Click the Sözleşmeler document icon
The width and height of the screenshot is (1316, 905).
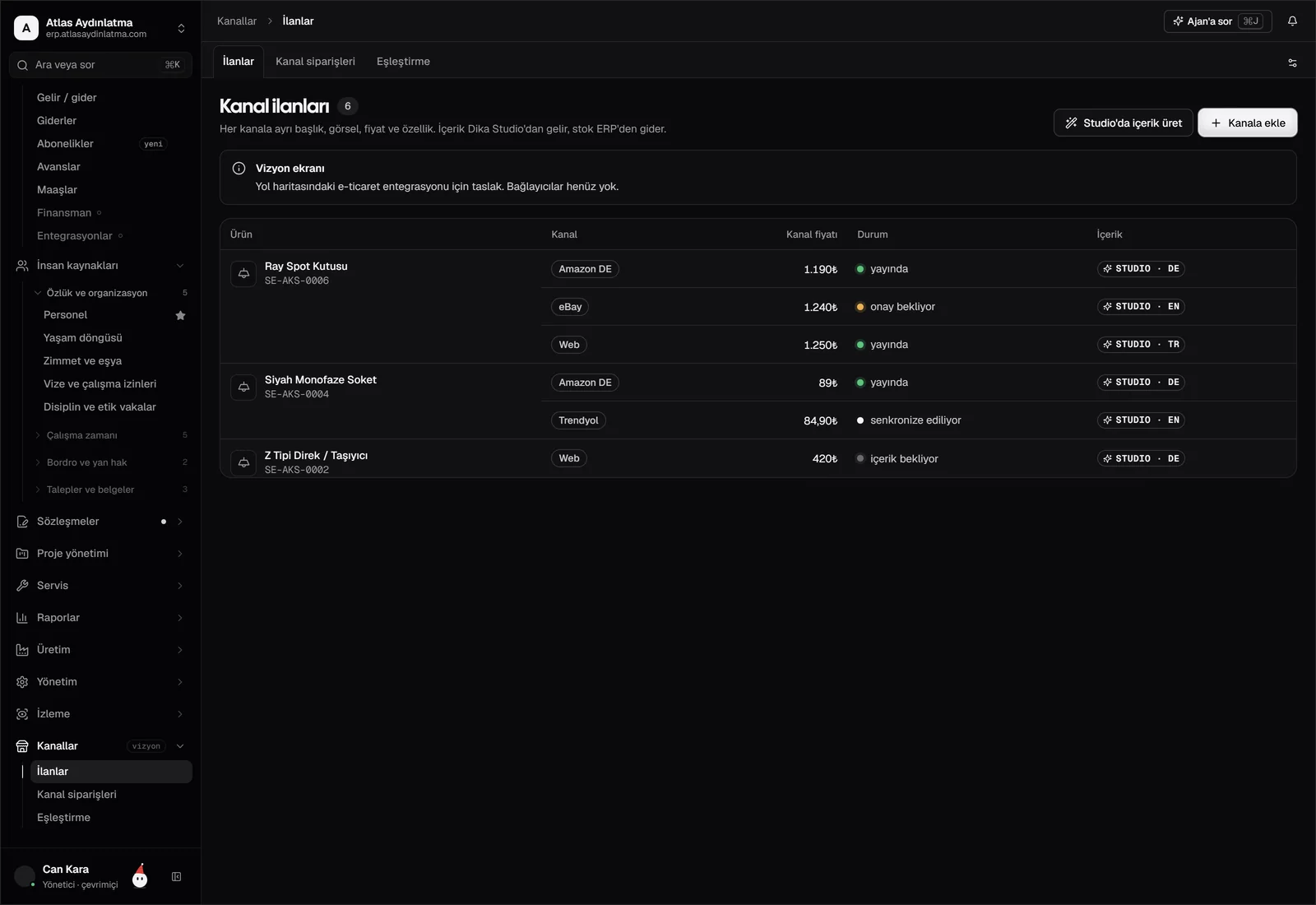click(22, 522)
